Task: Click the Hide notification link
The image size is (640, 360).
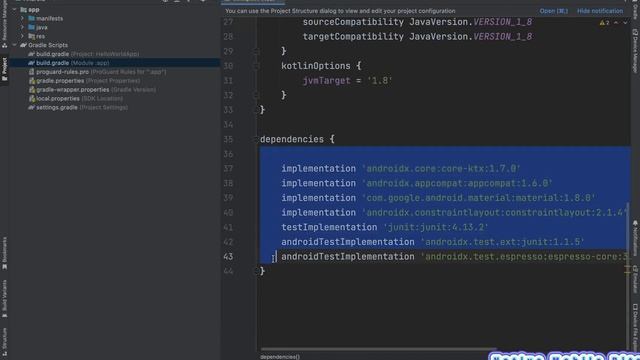Action: (600, 11)
